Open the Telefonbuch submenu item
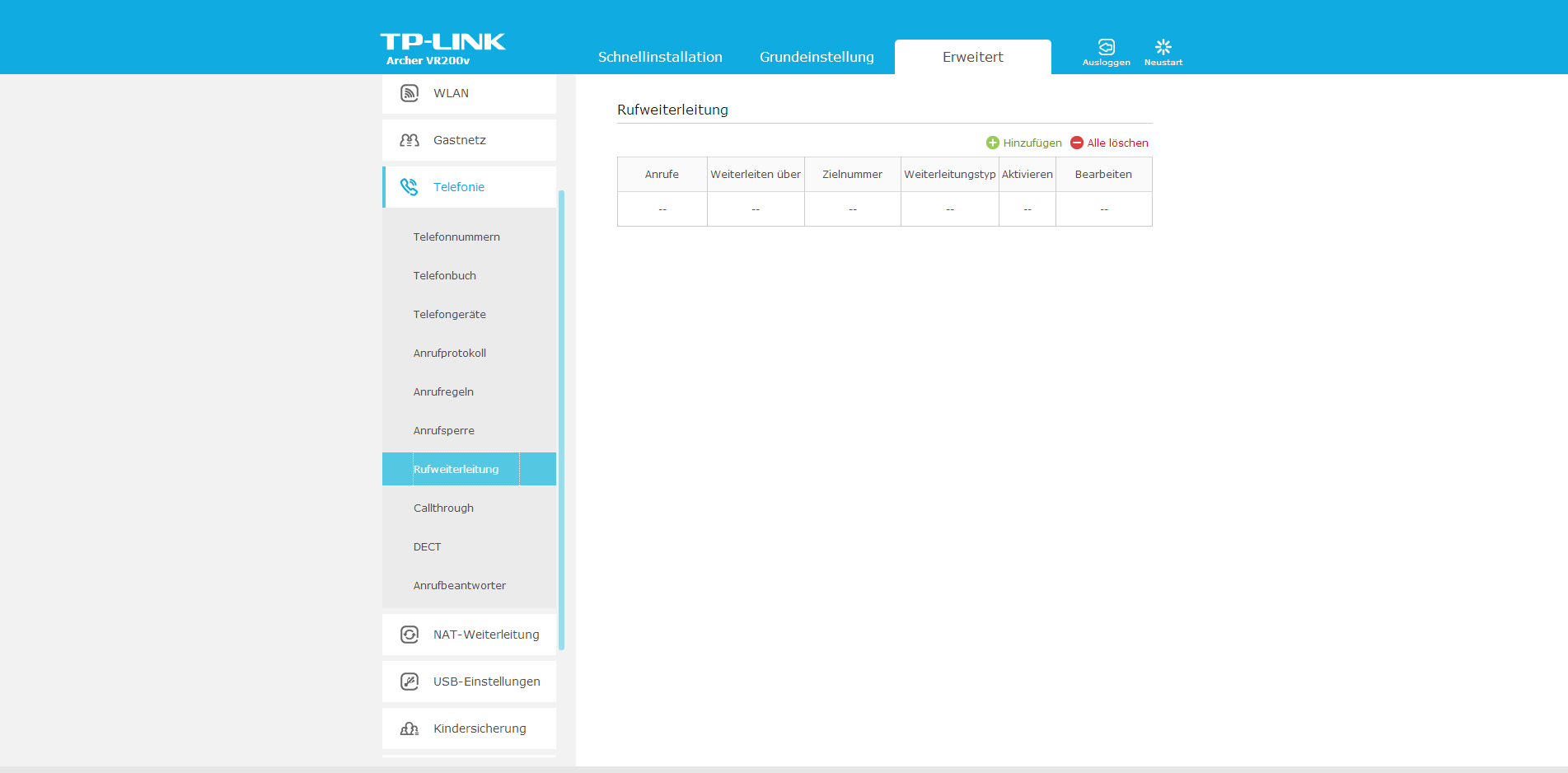The image size is (1568, 773). (445, 275)
